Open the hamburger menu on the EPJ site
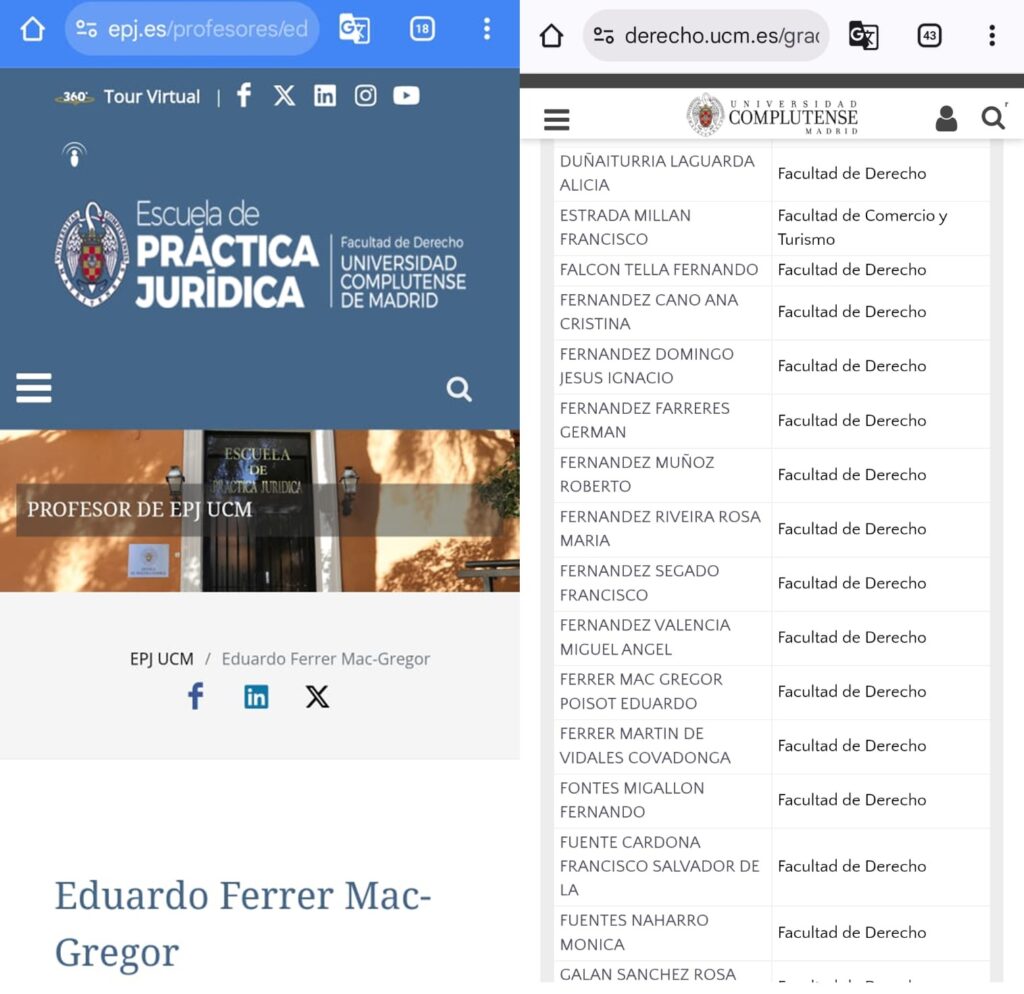This screenshot has height=994, width=1024. point(34,388)
